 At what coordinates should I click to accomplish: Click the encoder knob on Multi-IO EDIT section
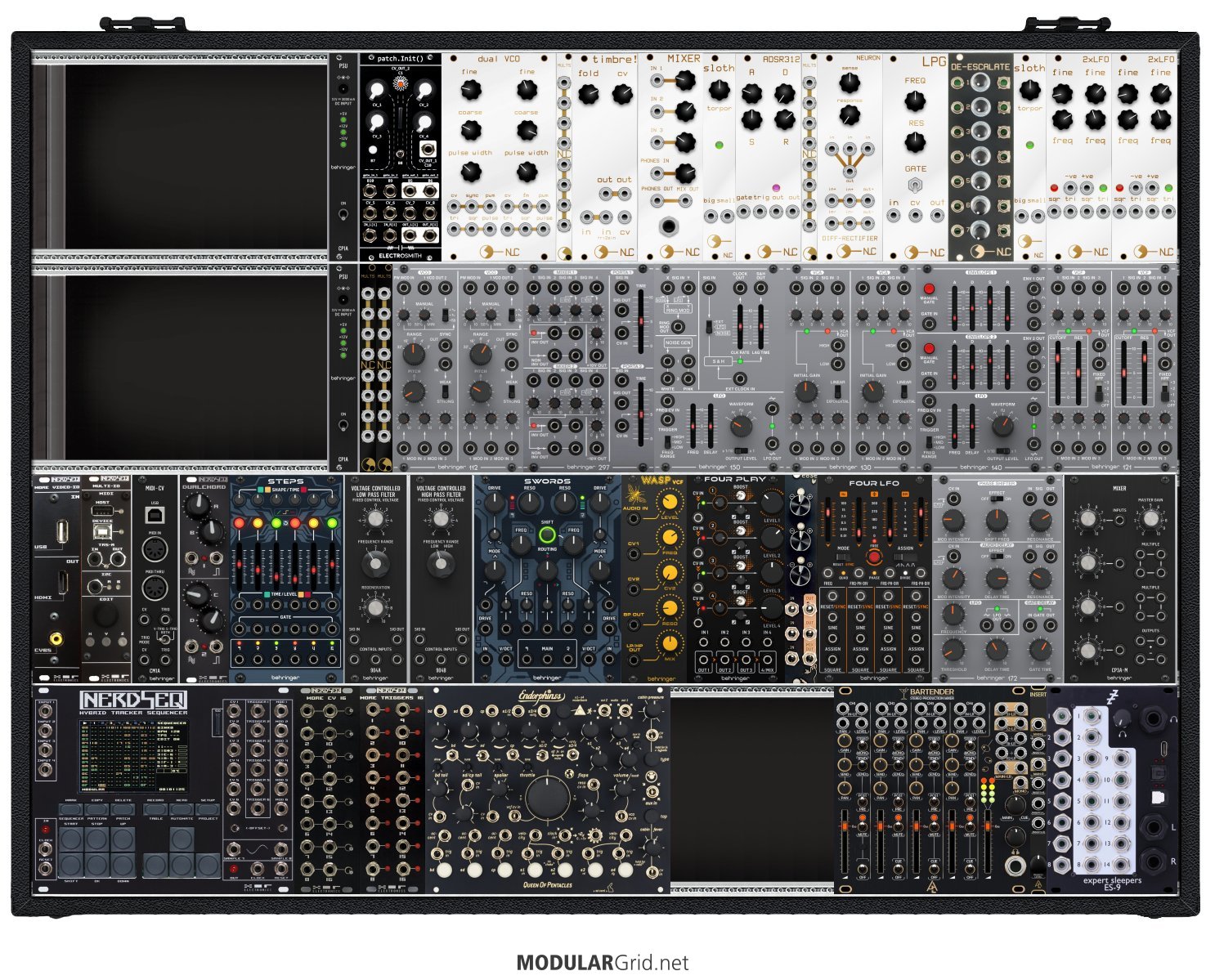click(106, 615)
